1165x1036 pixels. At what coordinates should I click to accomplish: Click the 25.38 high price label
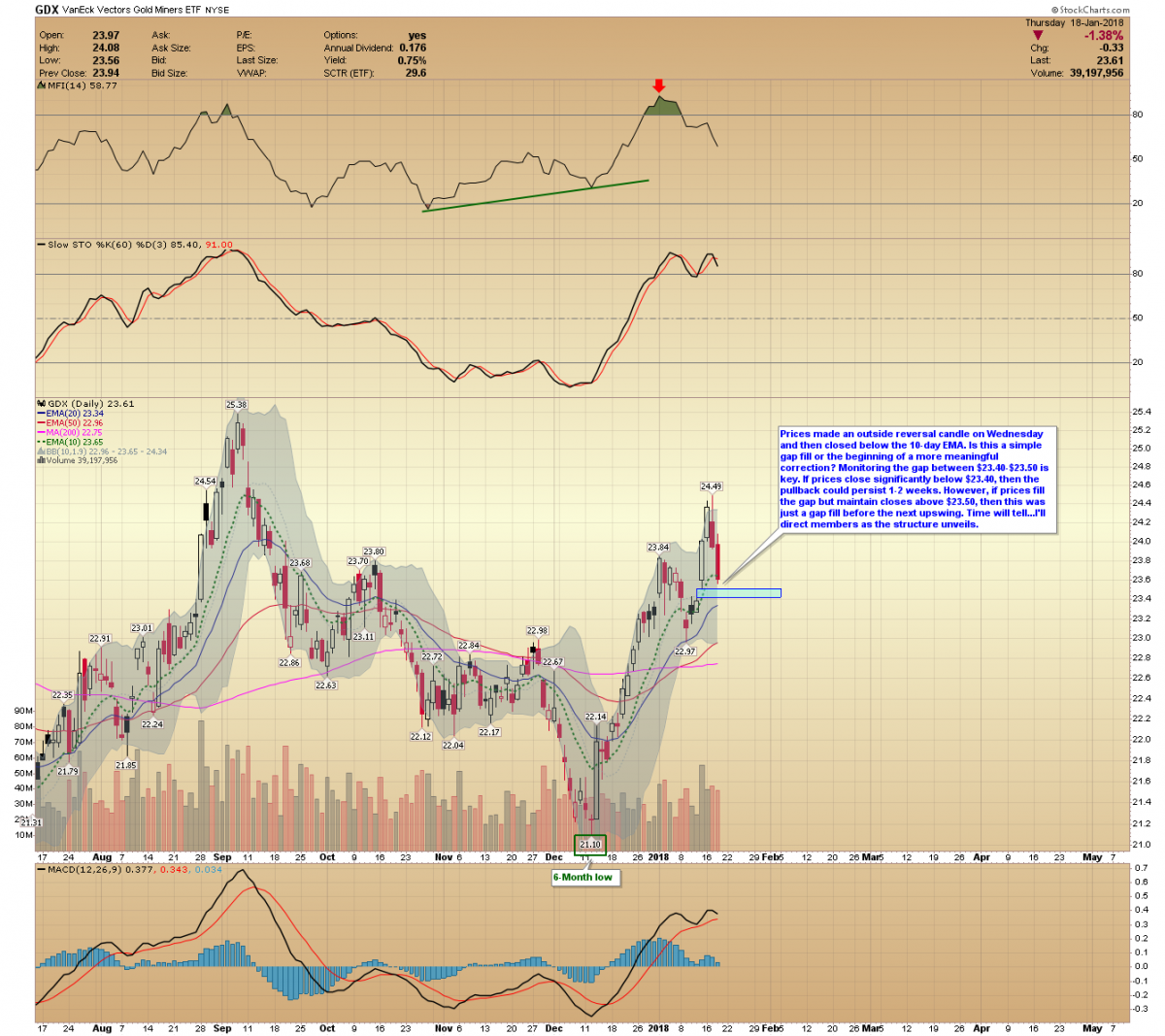(236, 404)
